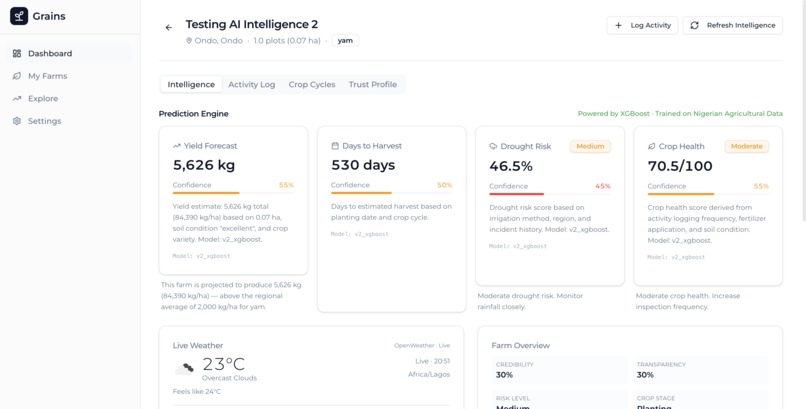Click the 'Africa/Lagos' timezone text
This screenshot has width=806, height=409.
pos(429,375)
